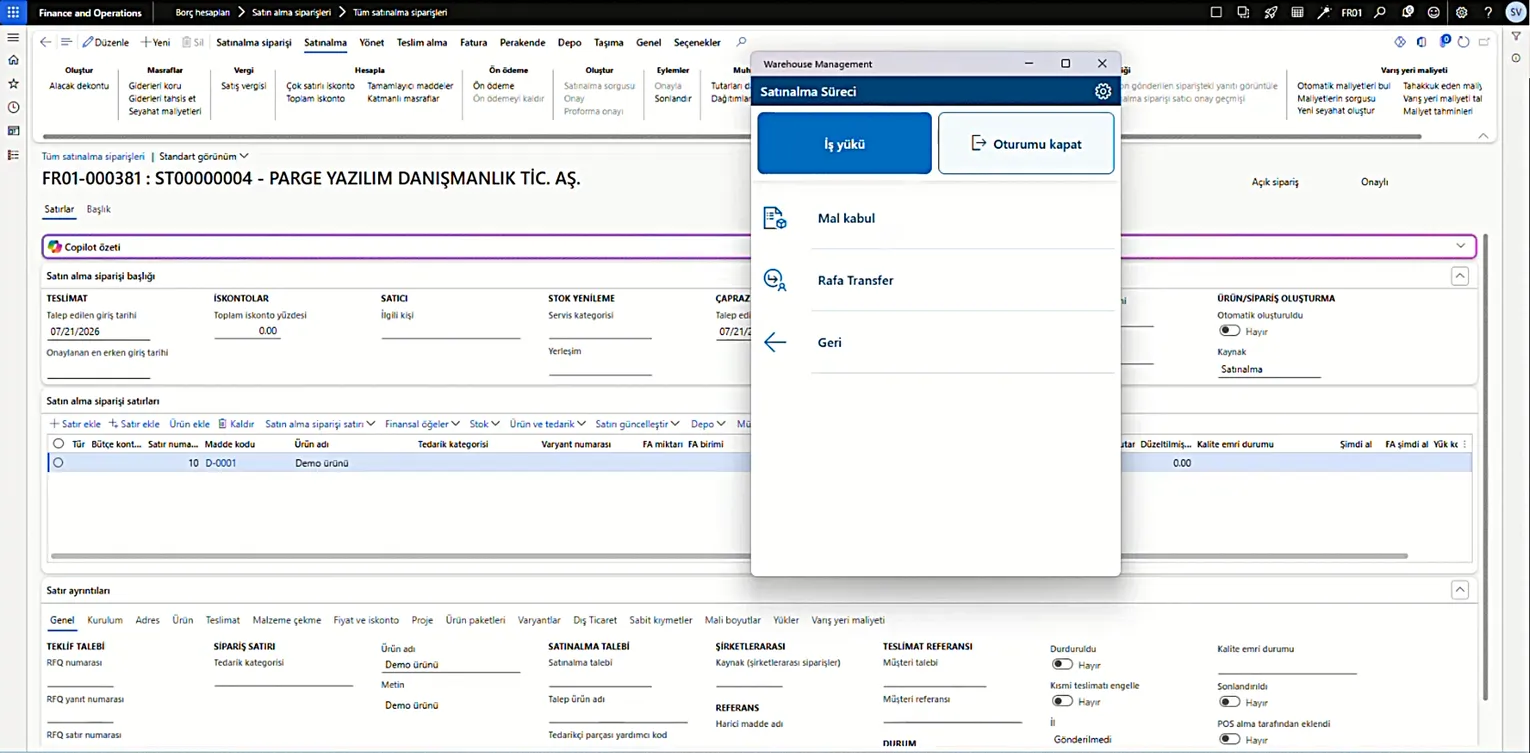This screenshot has height=753, width=1530.
Task: Toggle POS alma tarafından eklendi switch
Action: (1229, 739)
